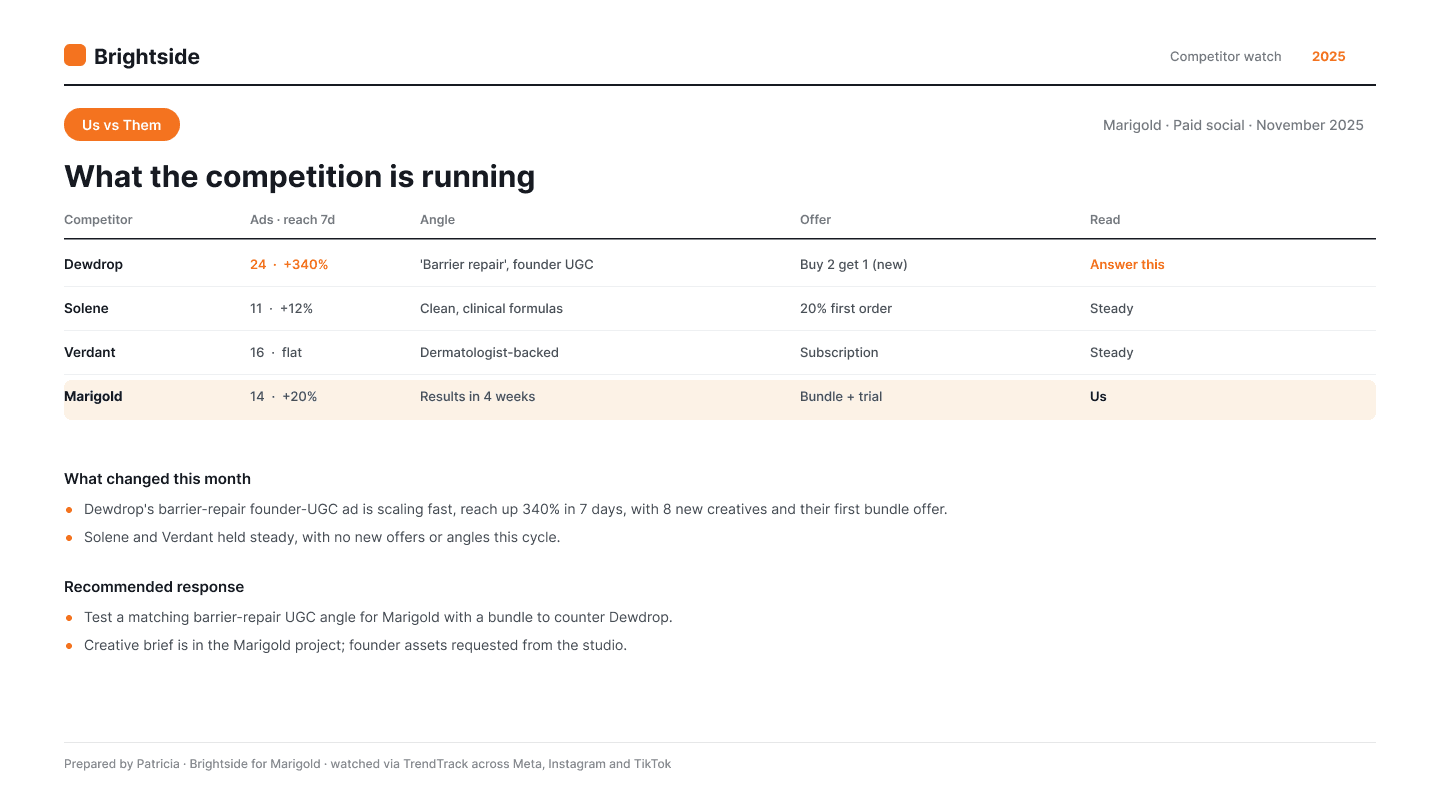Click the Competitor column header
The height and width of the screenshot is (810, 1440).
pos(98,220)
